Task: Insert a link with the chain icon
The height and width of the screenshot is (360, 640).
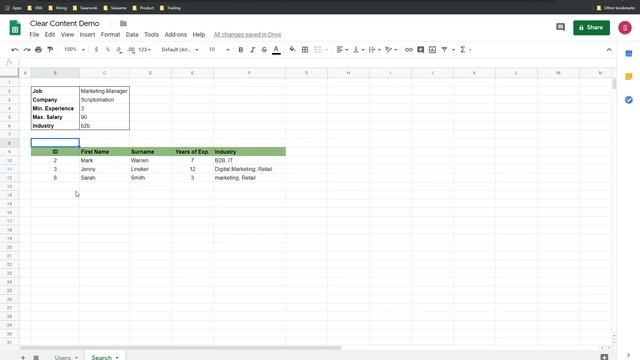Action: pos(409,50)
